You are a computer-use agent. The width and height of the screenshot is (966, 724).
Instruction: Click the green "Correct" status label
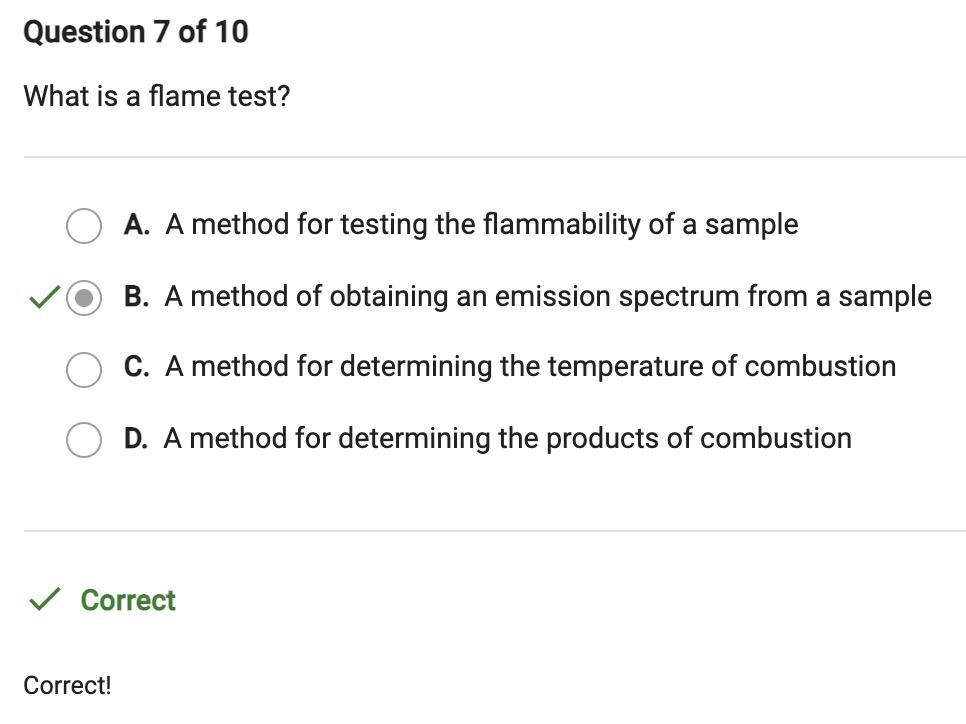[x=128, y=600]
